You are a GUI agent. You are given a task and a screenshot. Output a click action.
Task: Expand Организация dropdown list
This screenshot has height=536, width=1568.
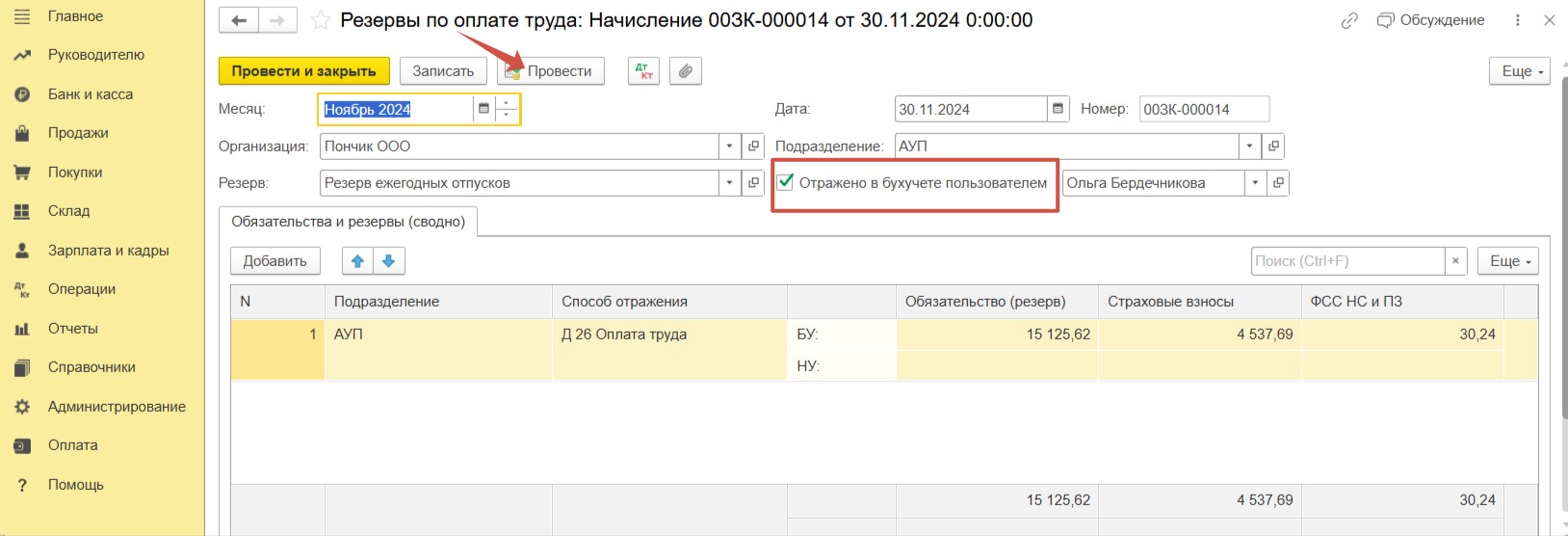point(729,146)
